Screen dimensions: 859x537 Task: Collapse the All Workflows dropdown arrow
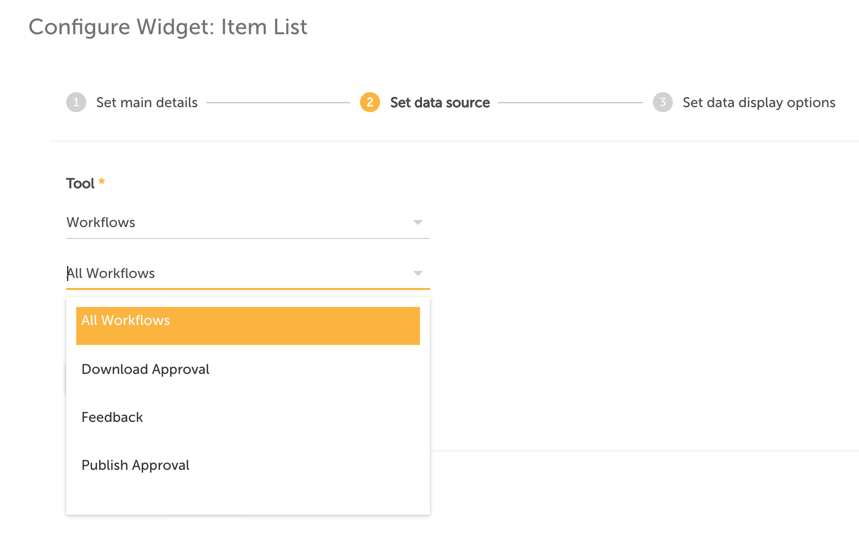tap(418, 273)
